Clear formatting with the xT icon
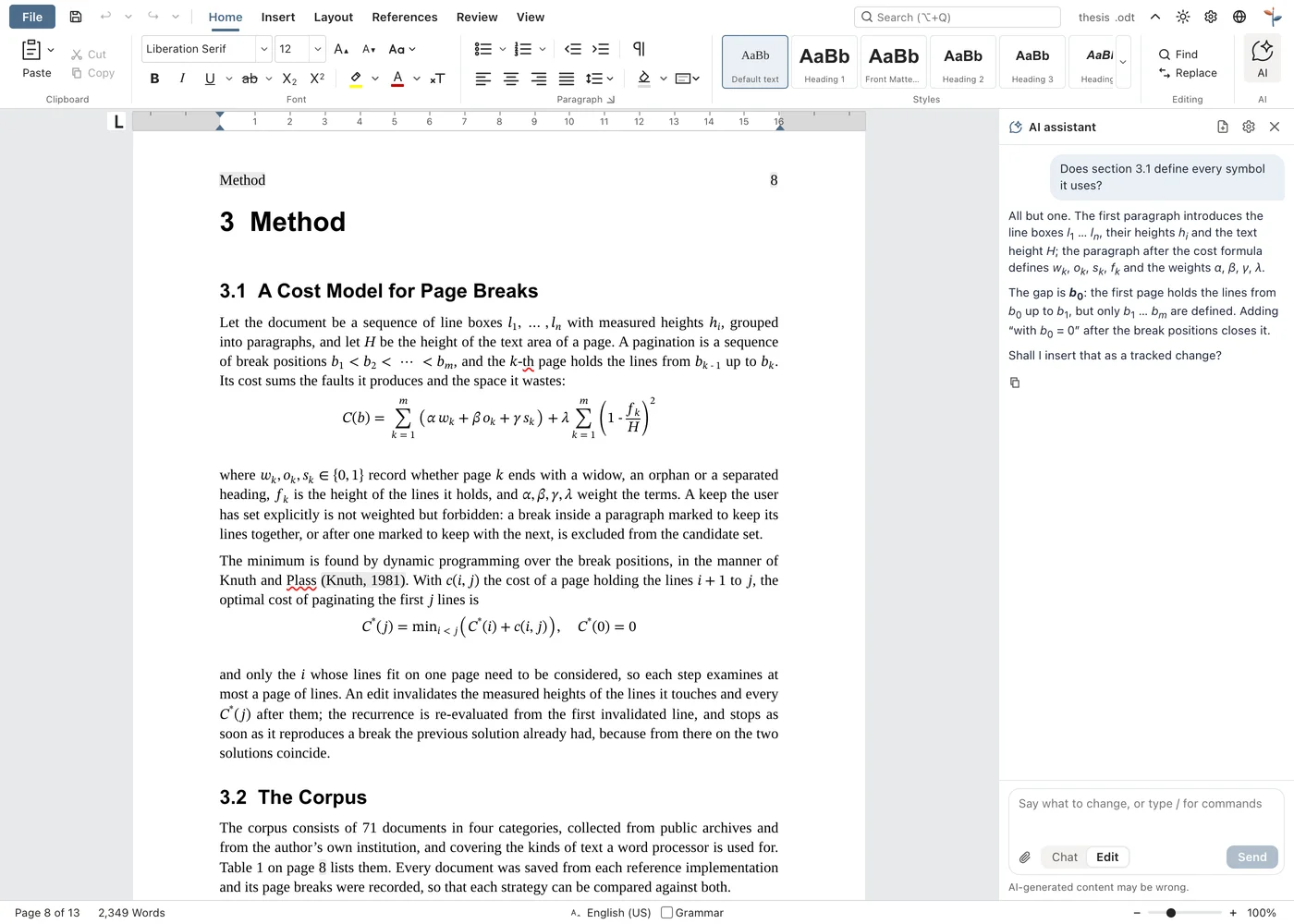This screenshot has height=924, width=1294. tap(438, 79)
